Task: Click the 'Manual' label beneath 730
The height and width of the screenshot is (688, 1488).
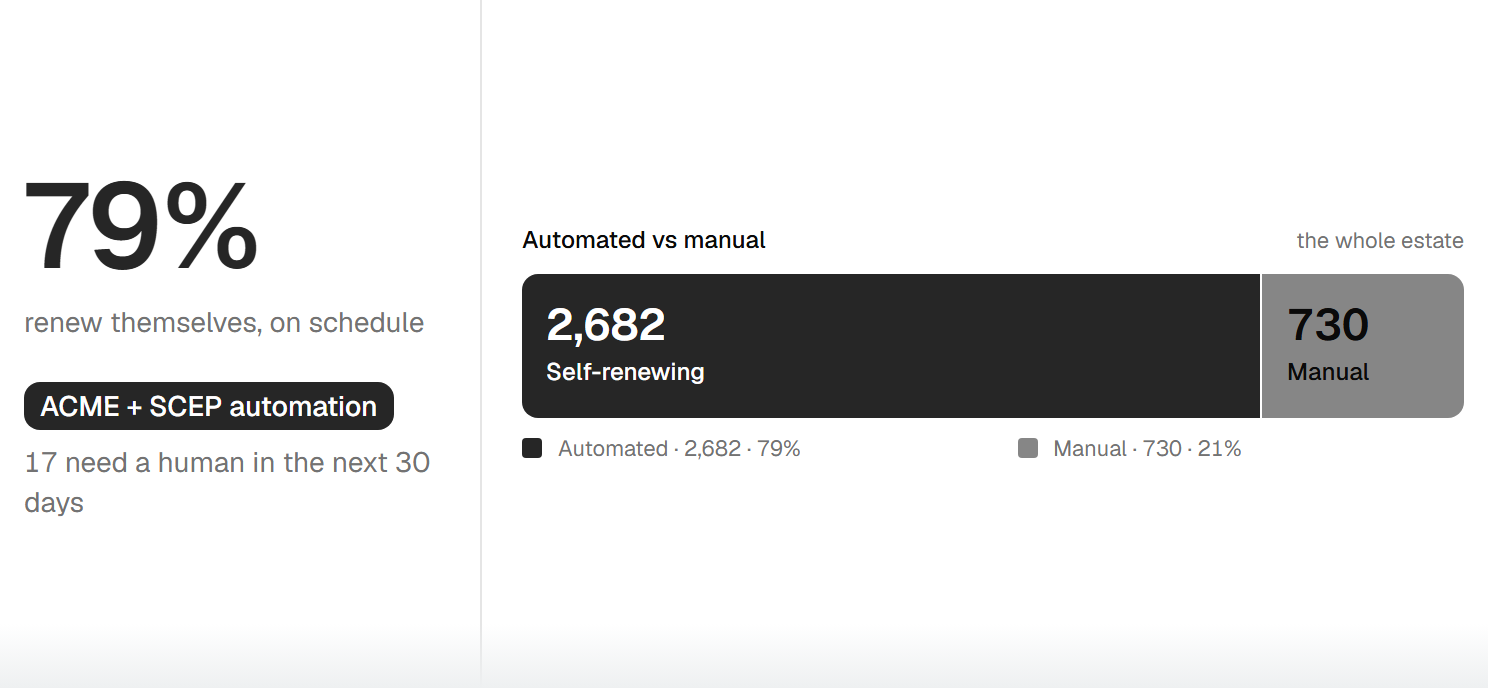Action: [x=1328, y=372]
